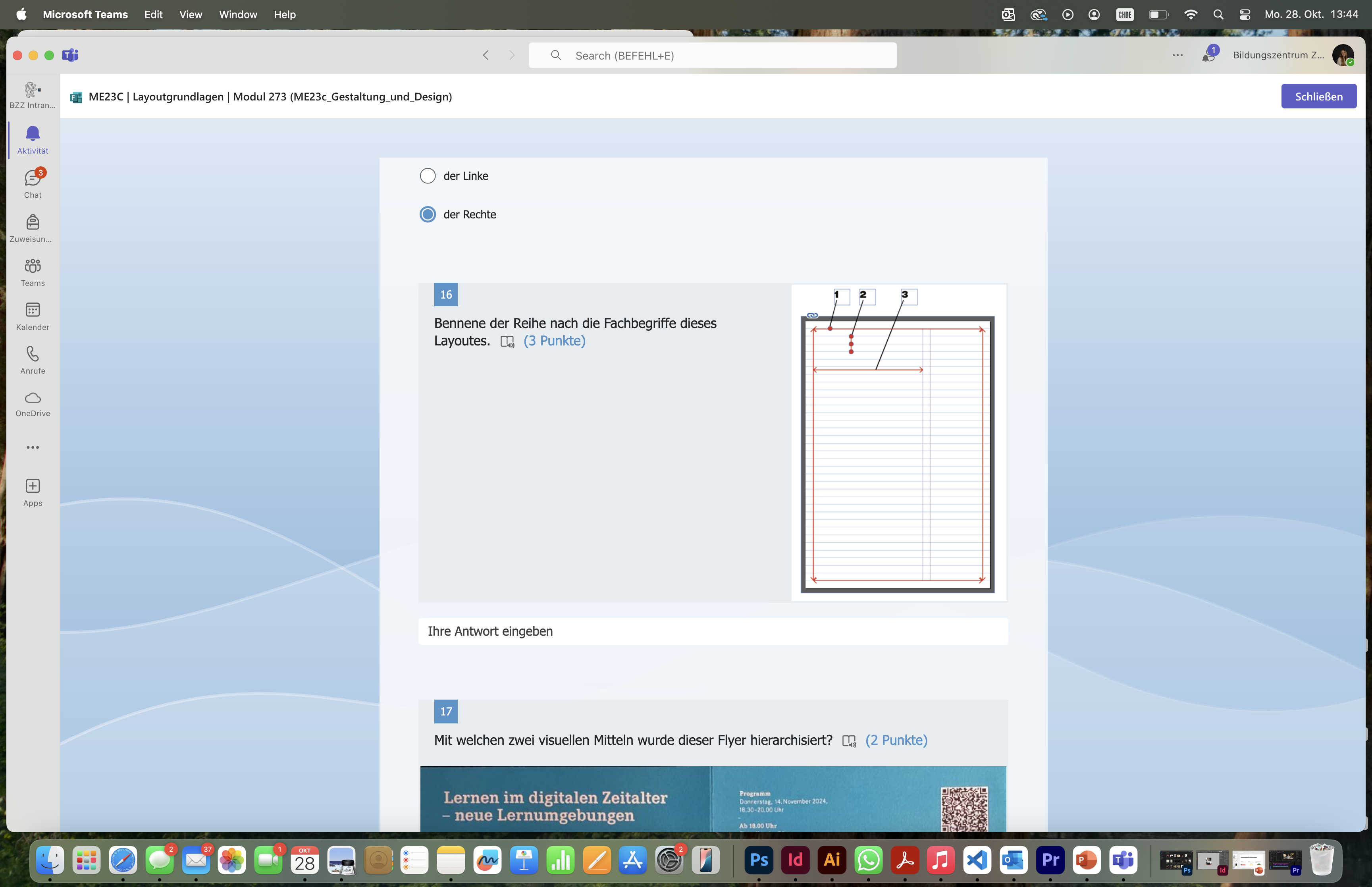Screen dimensions: 1372x887
Task: Open Calendar showing 28 from Dock
Action: point(304,860)
